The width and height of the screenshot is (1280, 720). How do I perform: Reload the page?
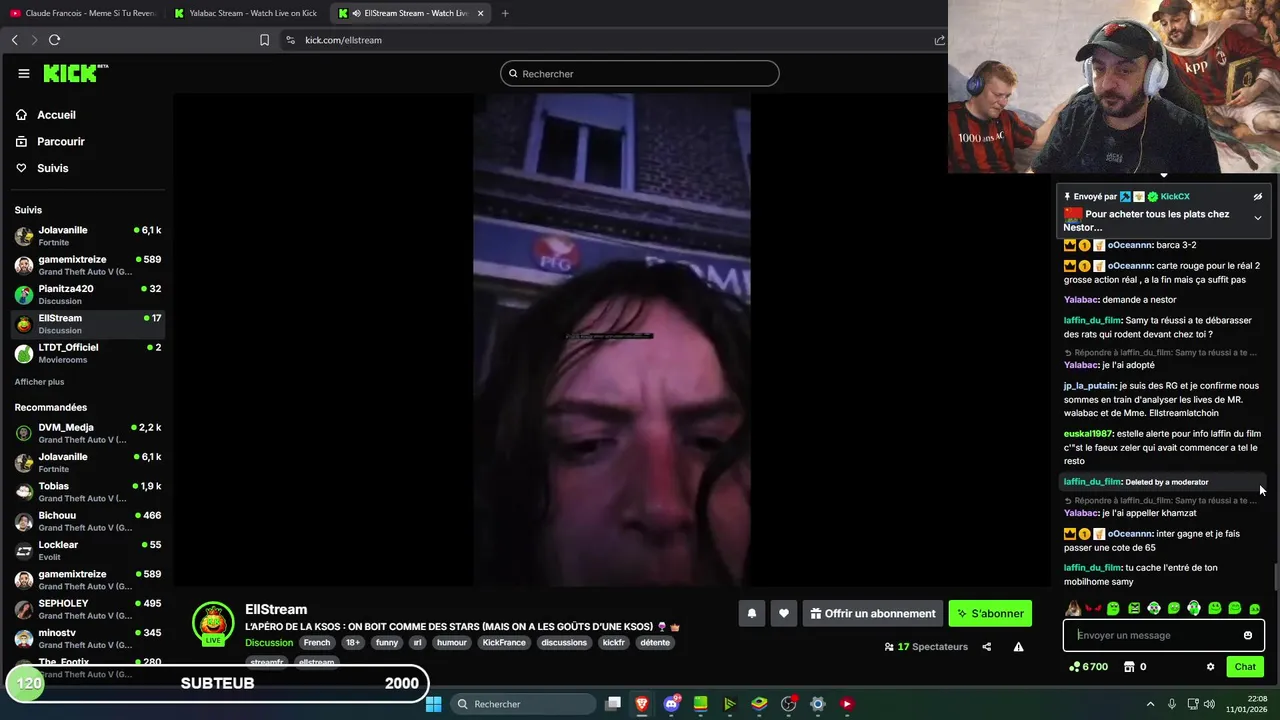(x=54, y=40)
